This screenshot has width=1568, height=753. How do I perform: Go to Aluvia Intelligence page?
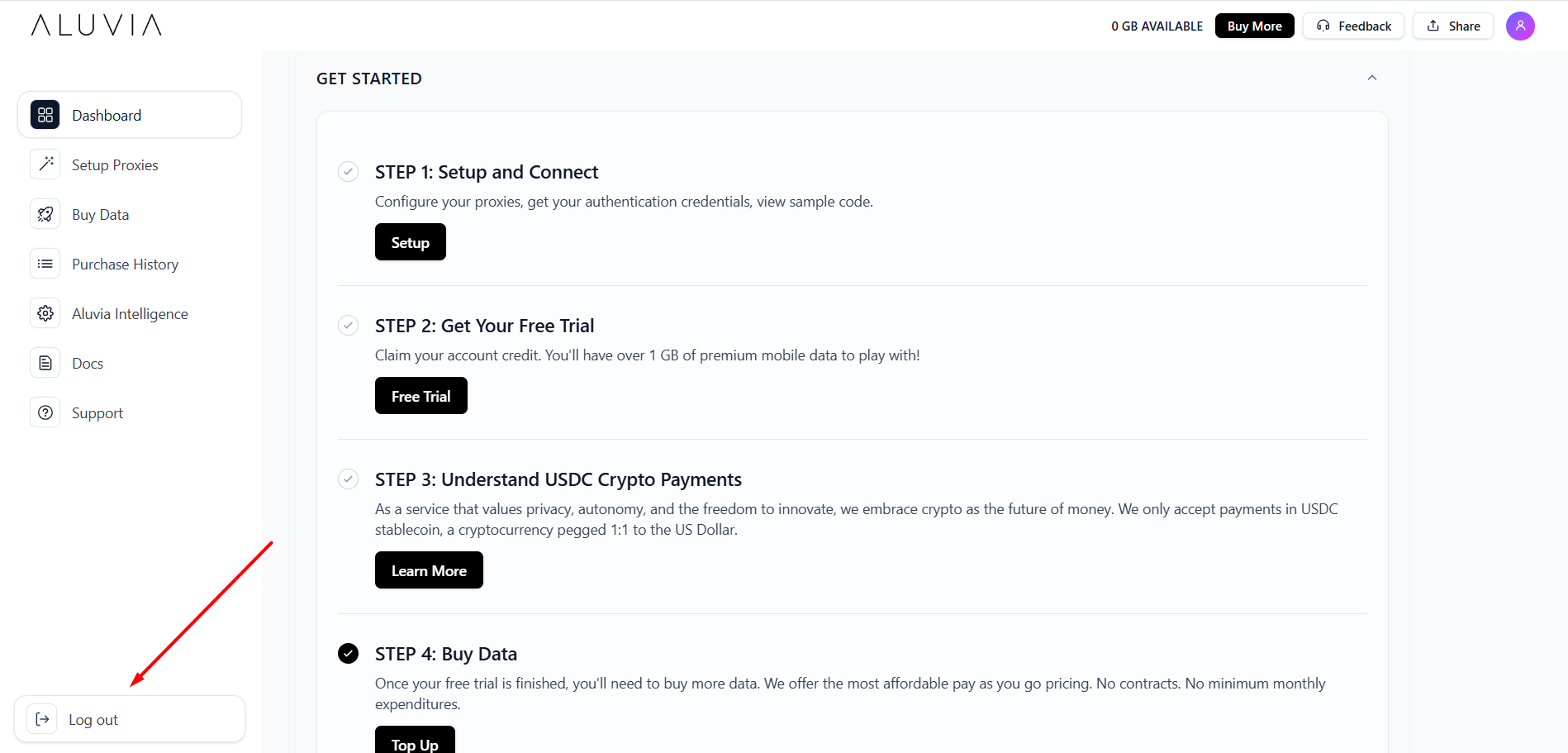[130, 314]
